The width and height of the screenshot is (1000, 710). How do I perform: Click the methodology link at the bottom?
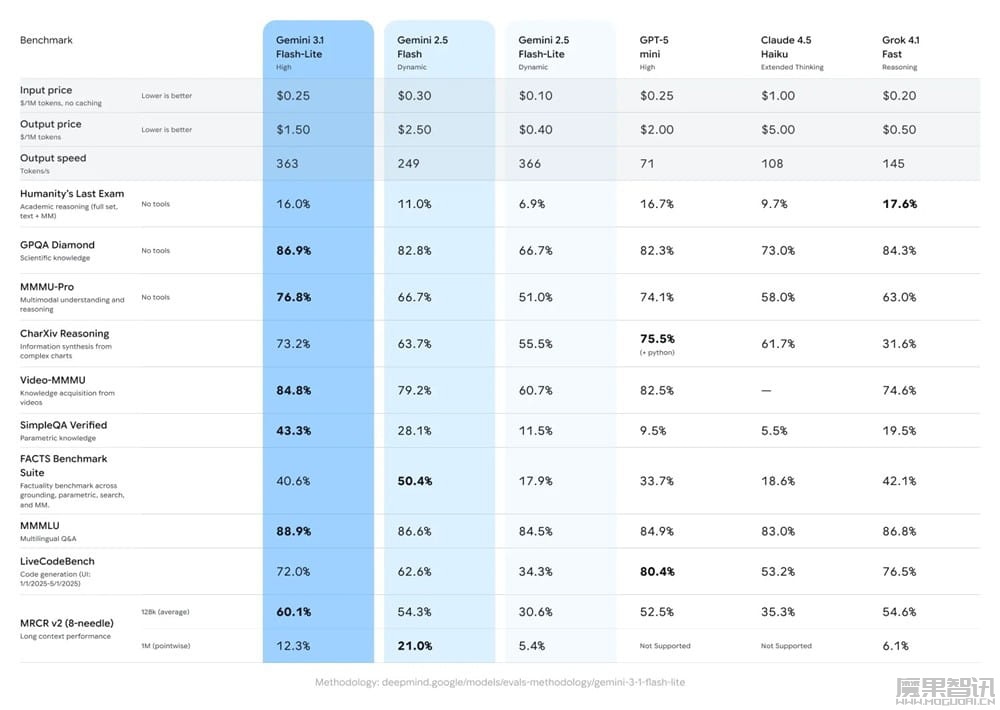tap(500, 682)
